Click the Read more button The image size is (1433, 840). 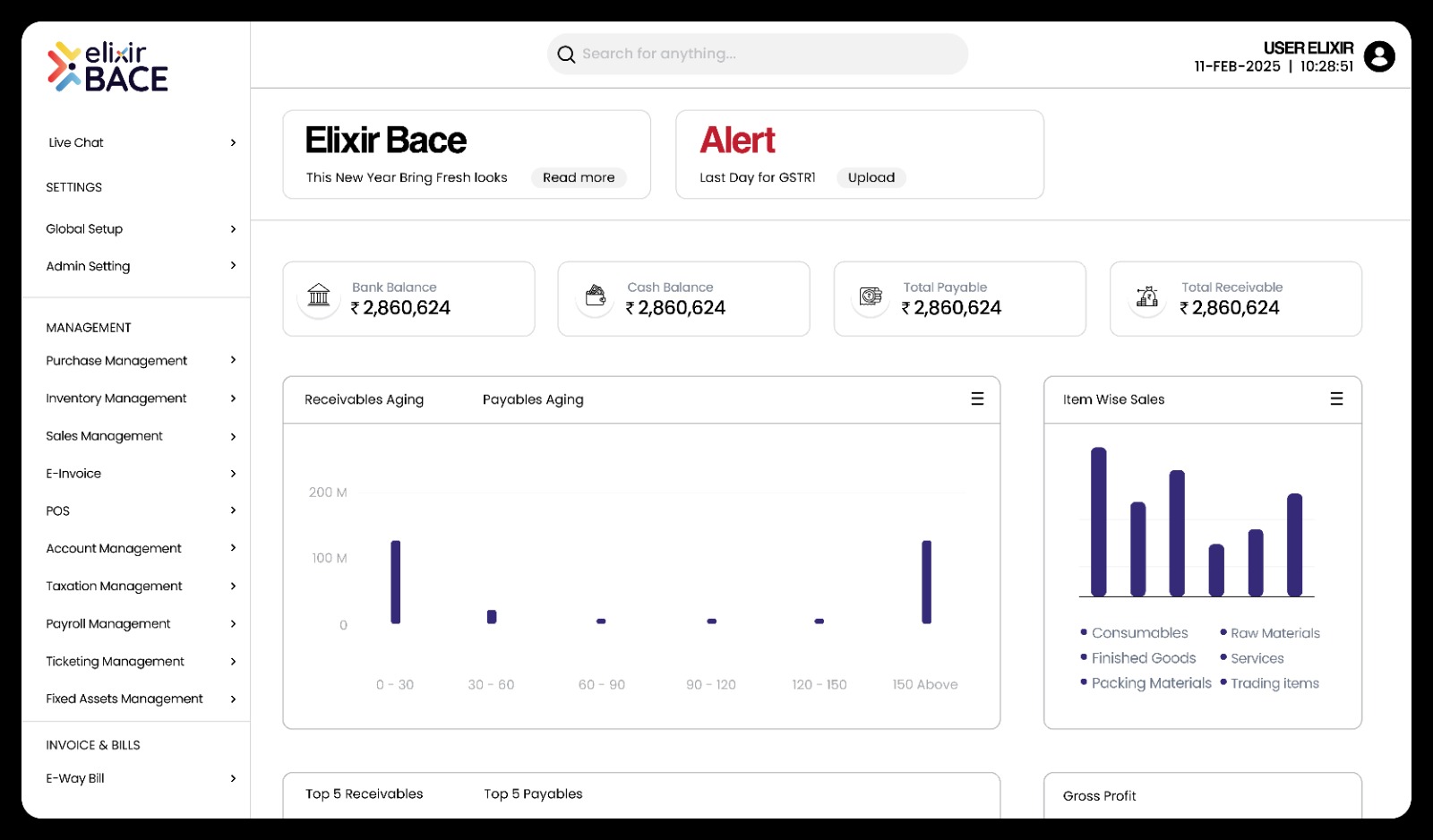tap(579, 177)
